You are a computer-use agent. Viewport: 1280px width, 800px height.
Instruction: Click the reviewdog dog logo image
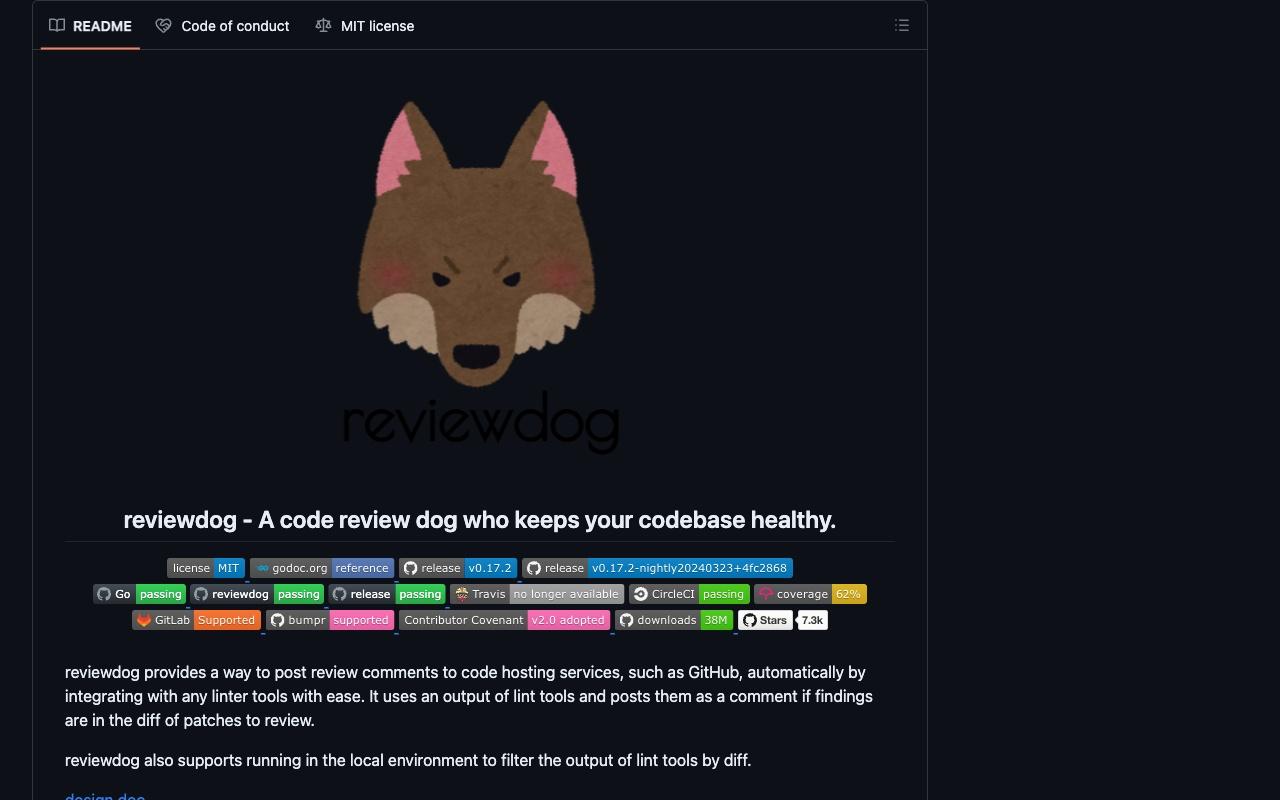tap(480, 277)
